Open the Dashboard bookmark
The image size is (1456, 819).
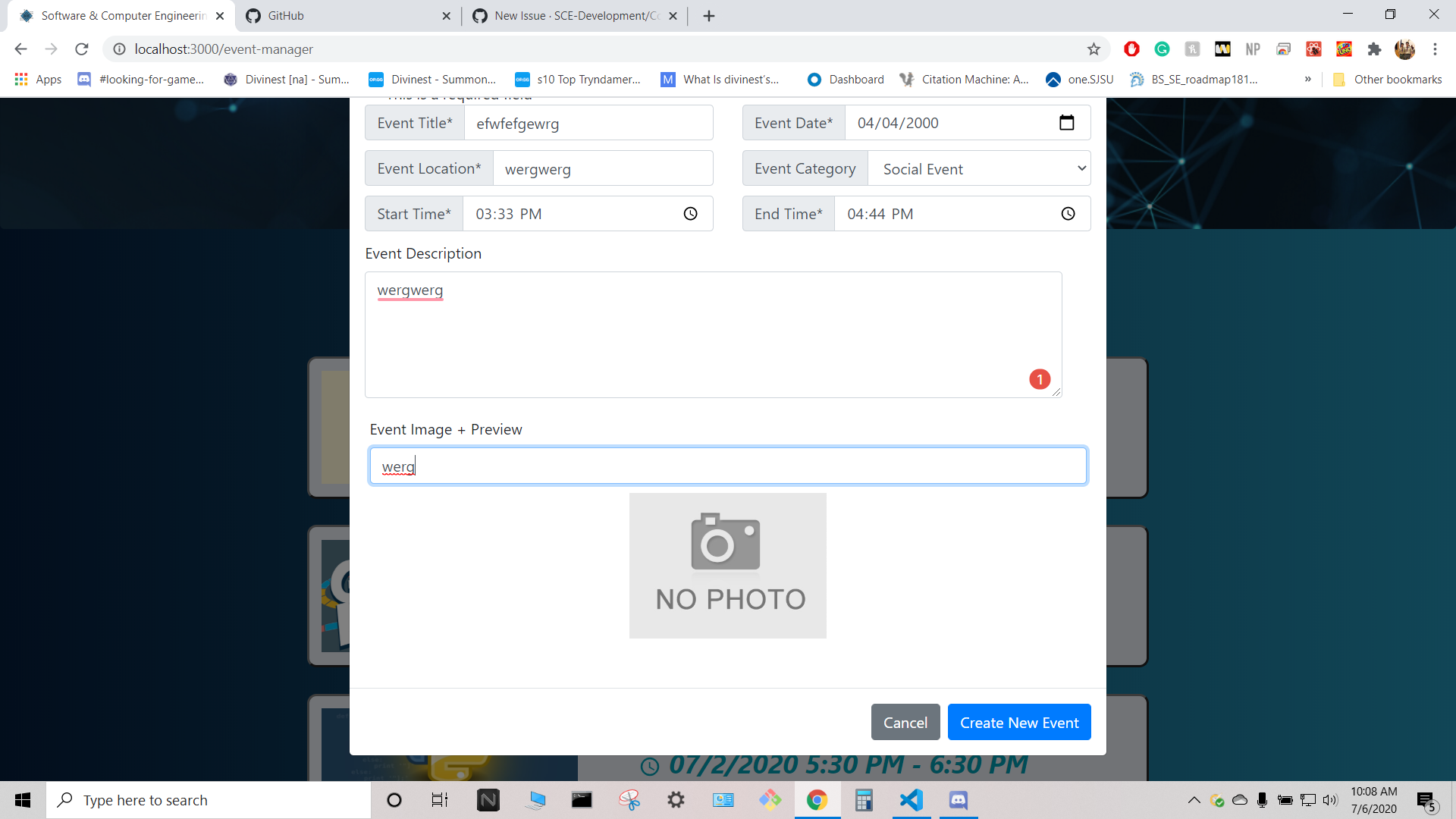(844, 79)
